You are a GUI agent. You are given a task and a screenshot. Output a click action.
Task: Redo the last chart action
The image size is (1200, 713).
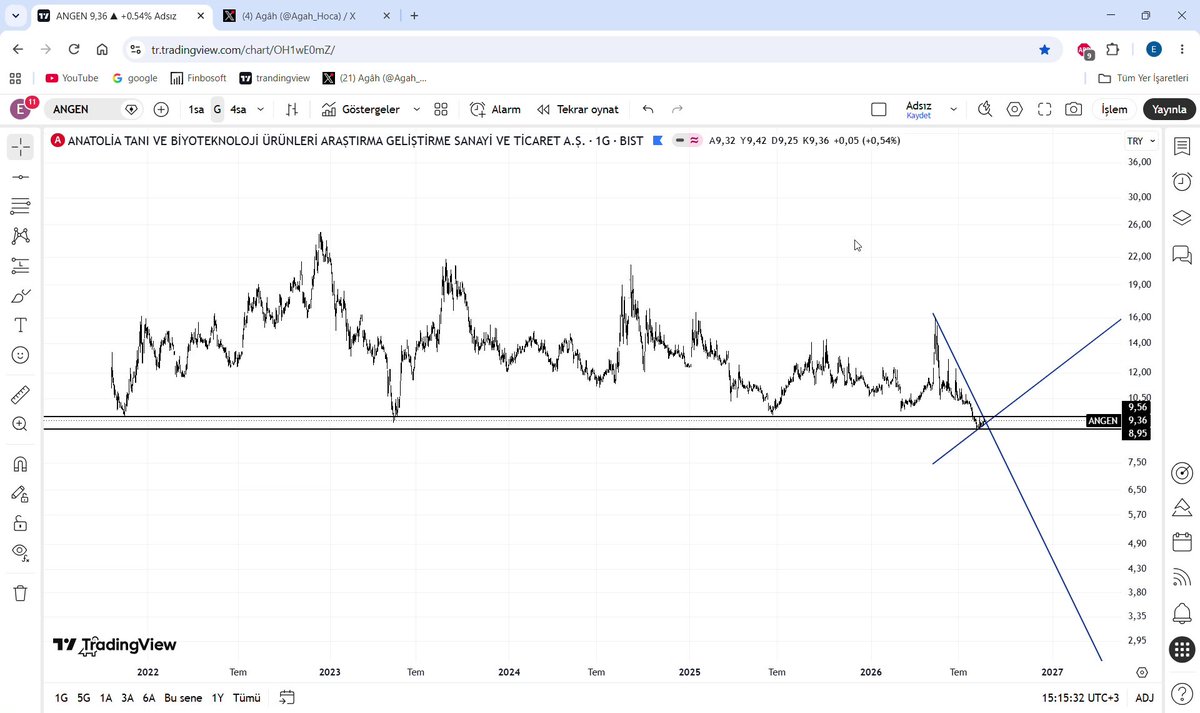677,109
